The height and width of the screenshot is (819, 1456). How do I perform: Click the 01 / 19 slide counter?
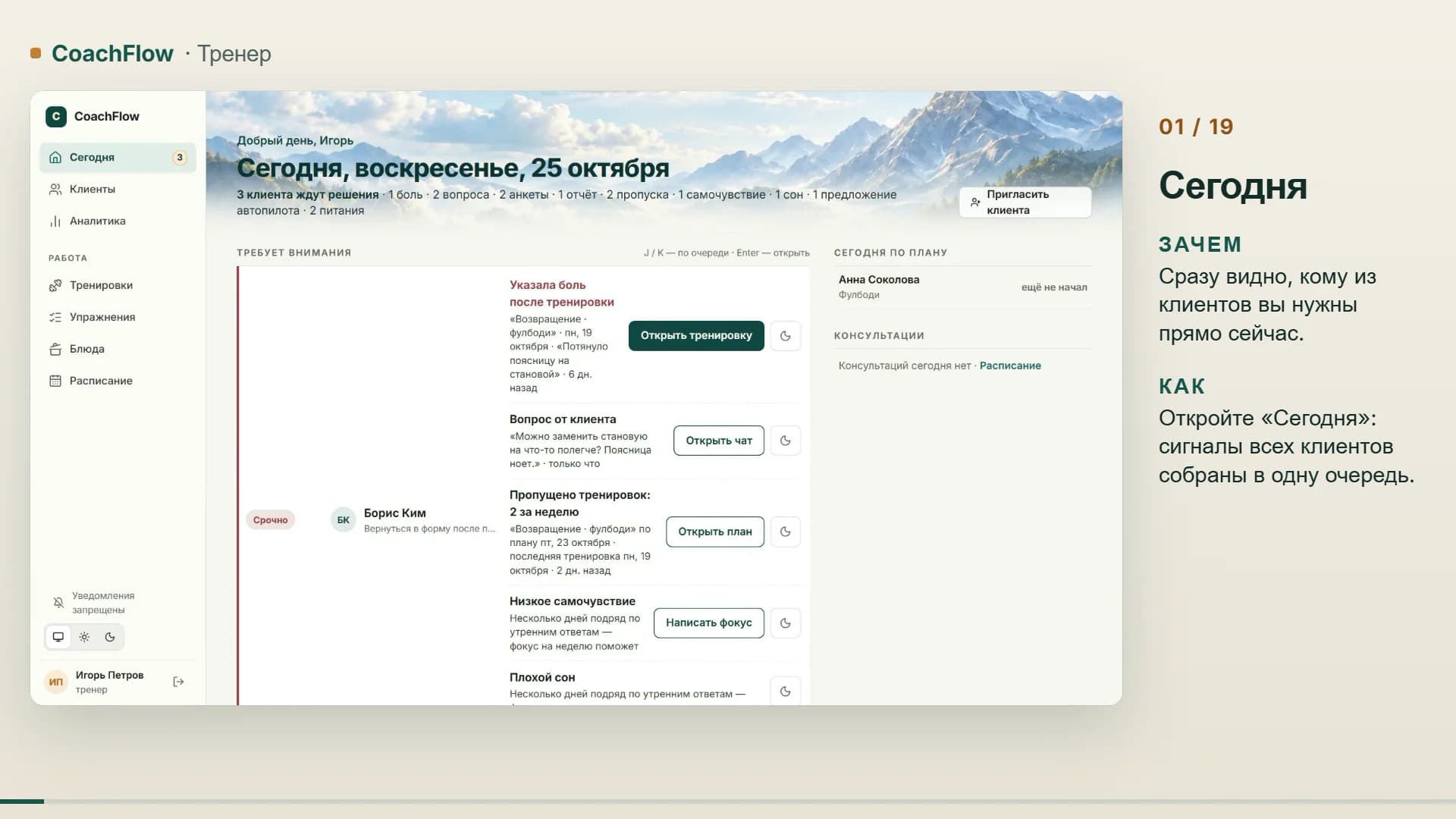pyautogui.click(x=1196, y=127)
